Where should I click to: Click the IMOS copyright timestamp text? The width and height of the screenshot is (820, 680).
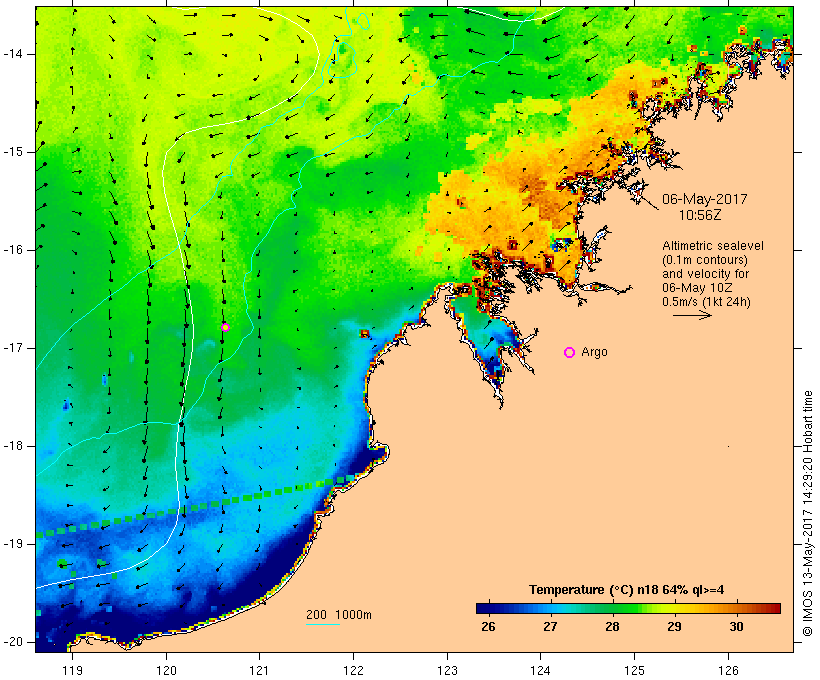tap(808, 513)
